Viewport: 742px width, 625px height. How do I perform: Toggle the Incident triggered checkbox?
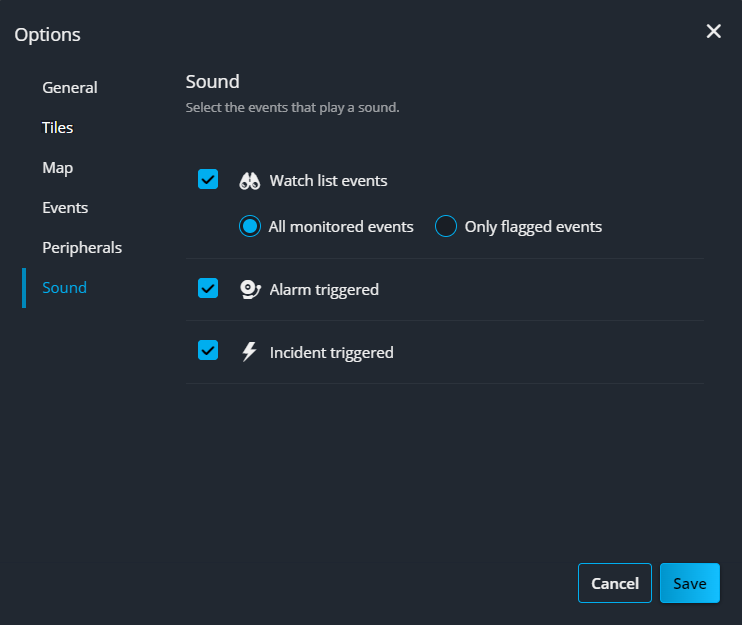coord(208,351)
